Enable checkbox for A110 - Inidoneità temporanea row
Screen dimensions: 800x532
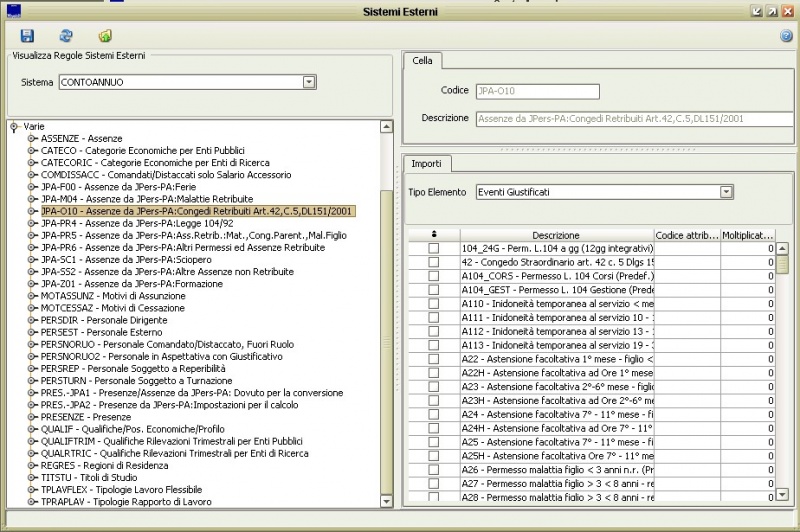(x=433, y=303)
